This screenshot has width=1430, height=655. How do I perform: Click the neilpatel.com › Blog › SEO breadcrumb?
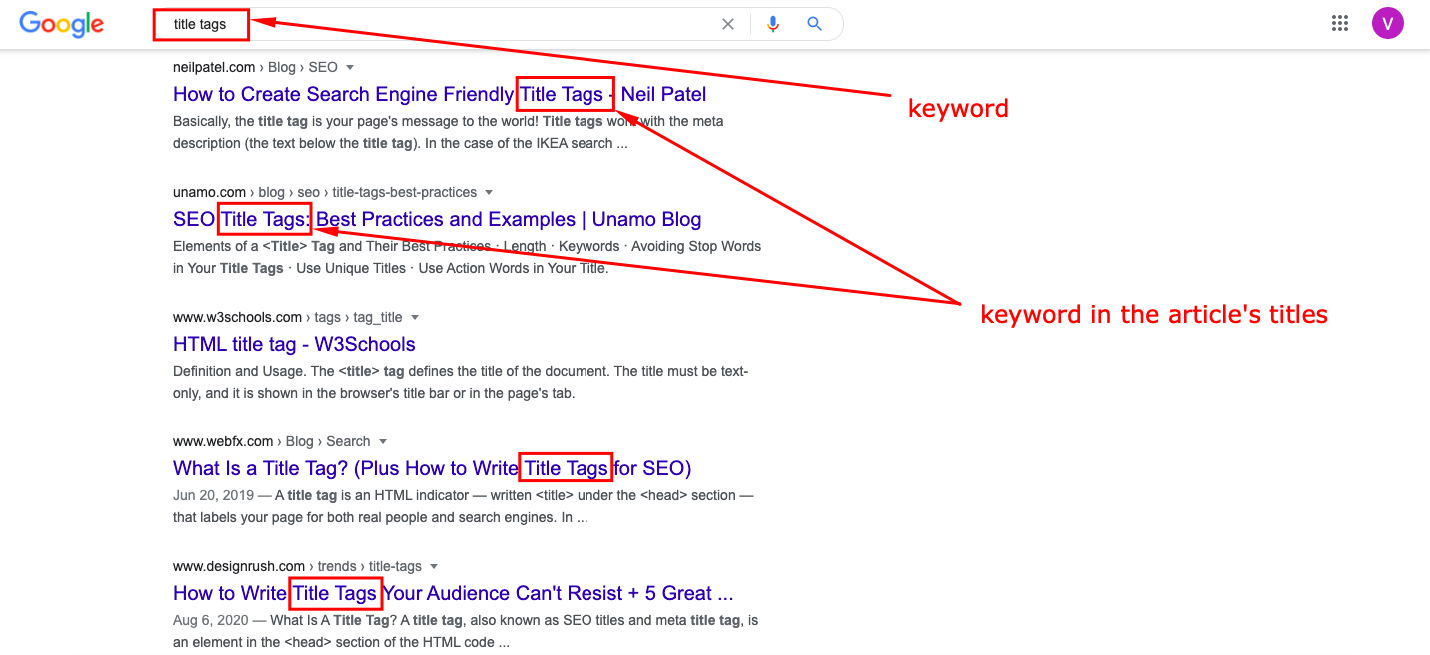[256, 67]
